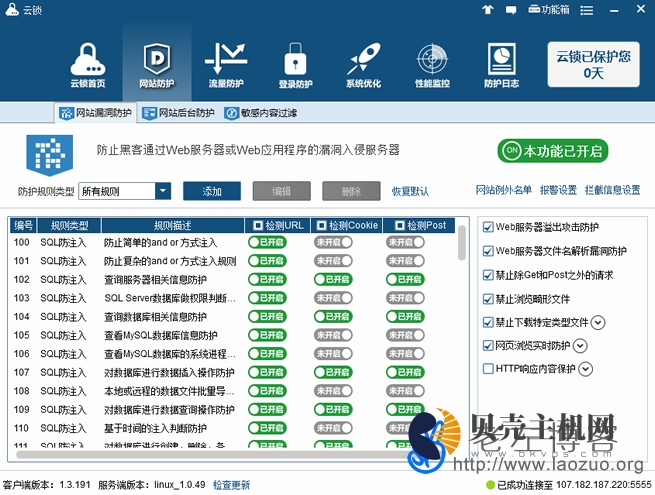Open the 防护日志 report icon
This screenshot has width=655, height=495.
pyautogui.click(x=501, y=65)
